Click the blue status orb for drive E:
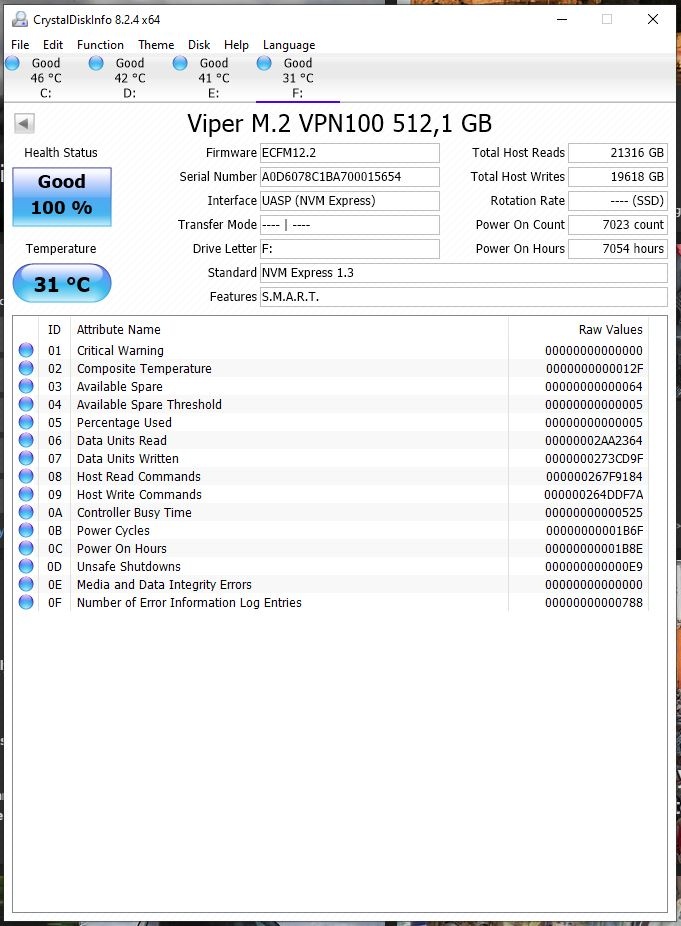This screenshot has height=926, width=681. pyautogui.click(x=180, y=63)
